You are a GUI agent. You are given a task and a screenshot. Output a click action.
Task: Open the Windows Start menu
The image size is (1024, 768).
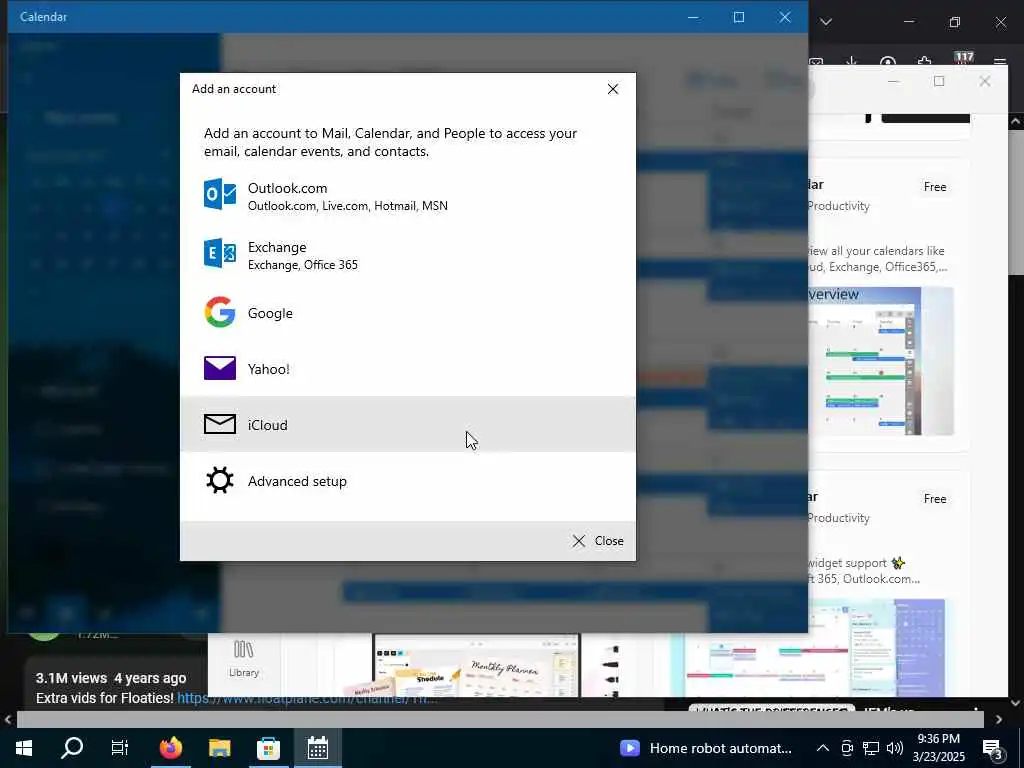point(24,748)
